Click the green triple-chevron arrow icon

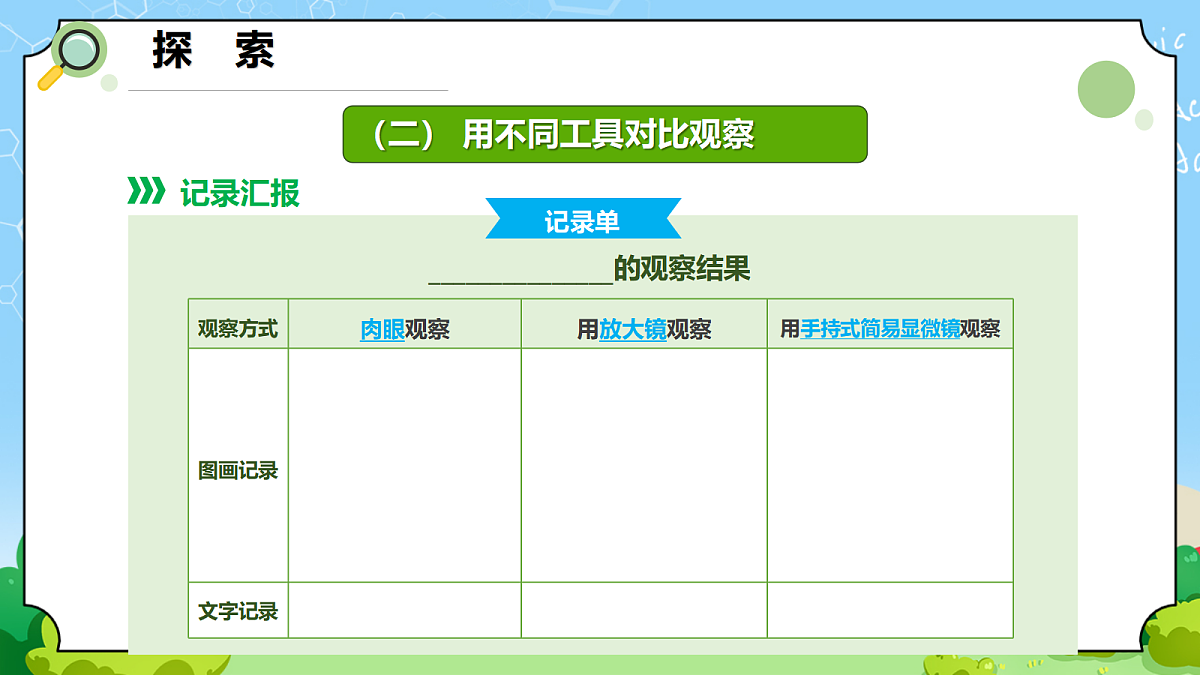[x=146, y=192]
